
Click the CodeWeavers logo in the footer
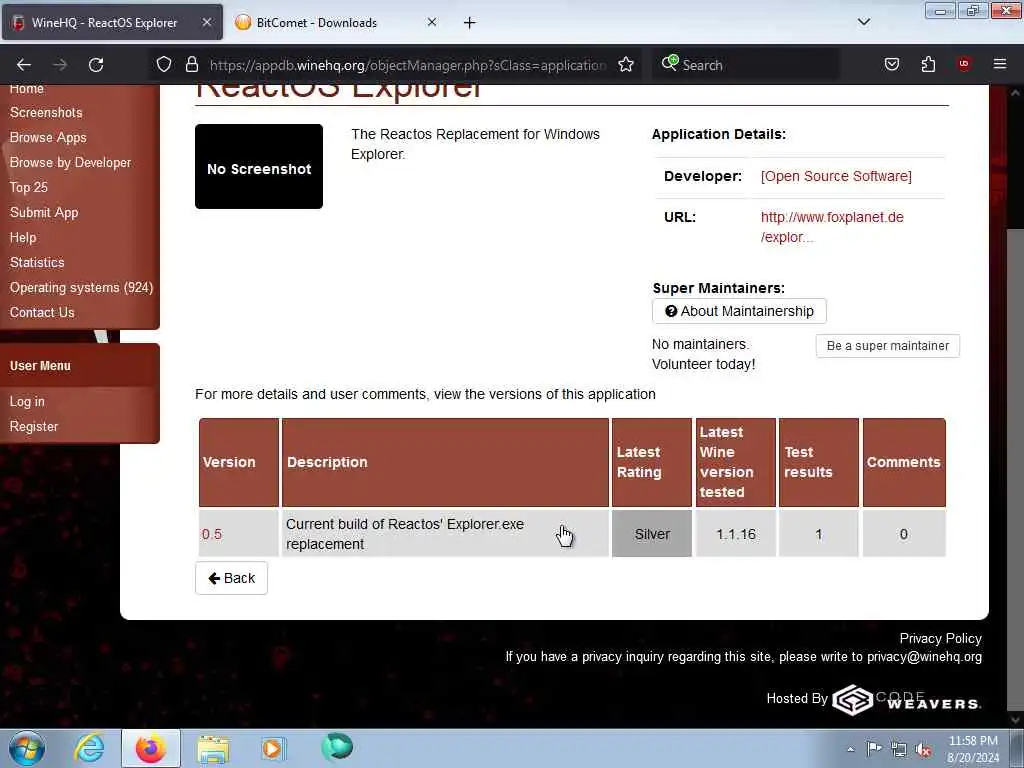906,700
